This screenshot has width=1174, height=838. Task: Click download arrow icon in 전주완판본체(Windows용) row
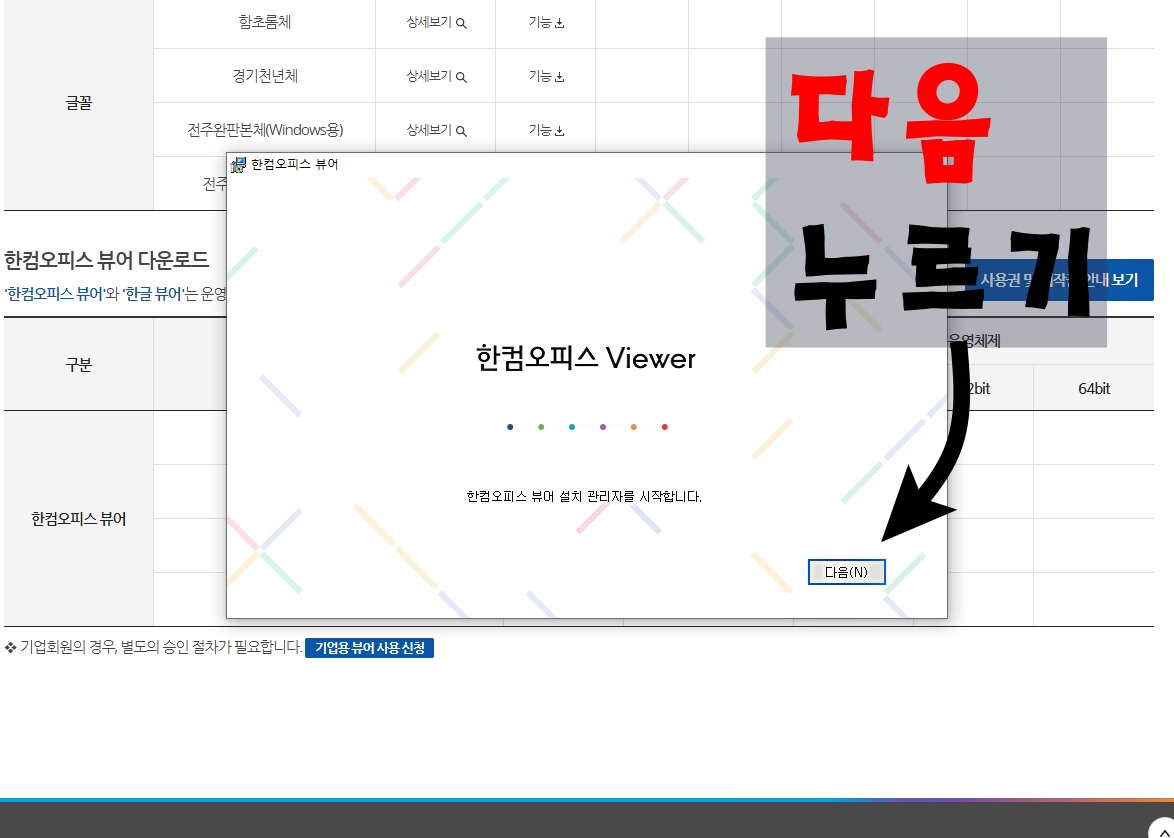tap(559, 131)
